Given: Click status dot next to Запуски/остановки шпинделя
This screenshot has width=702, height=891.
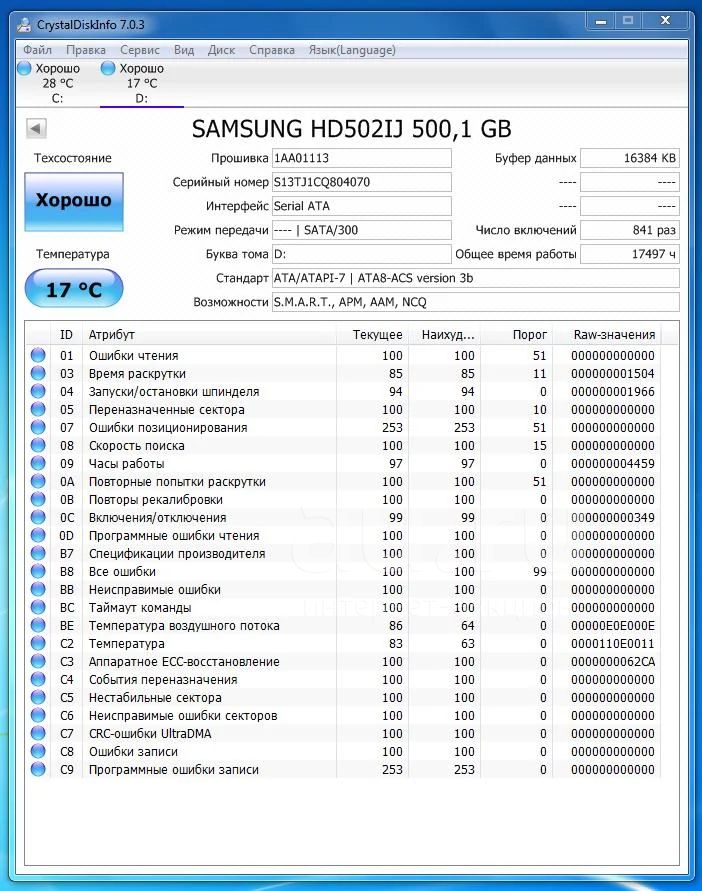Looking at the screenshot, I should click(x=38, y=392).
